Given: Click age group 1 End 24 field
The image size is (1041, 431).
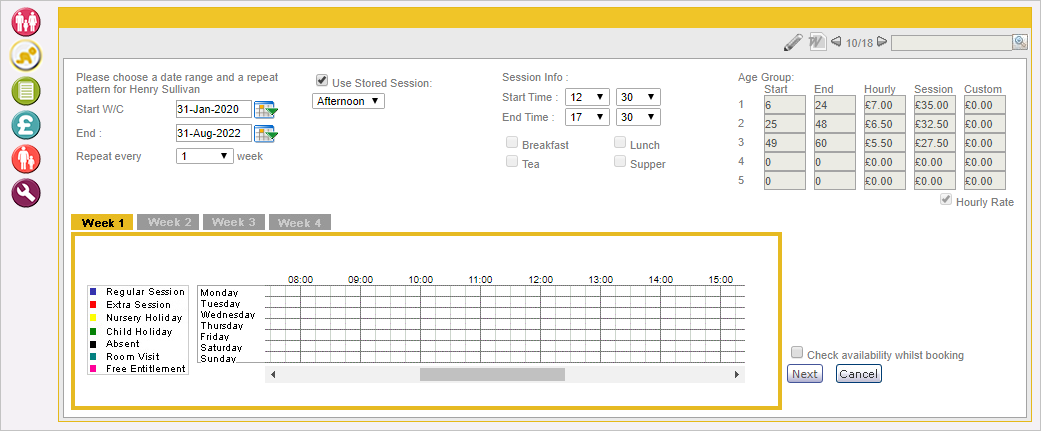Looking at the screenshot, I should click(835, 104).
